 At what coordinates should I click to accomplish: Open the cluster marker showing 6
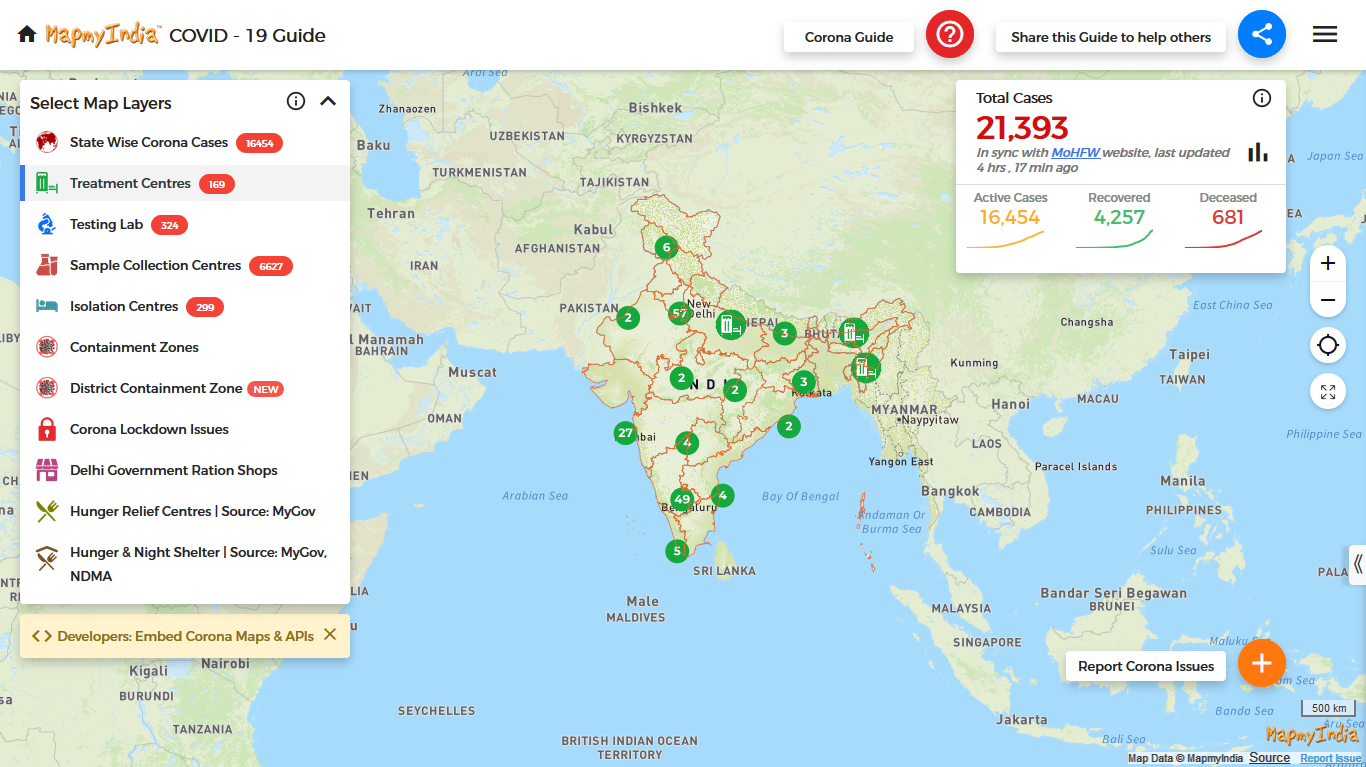[666, 247]
